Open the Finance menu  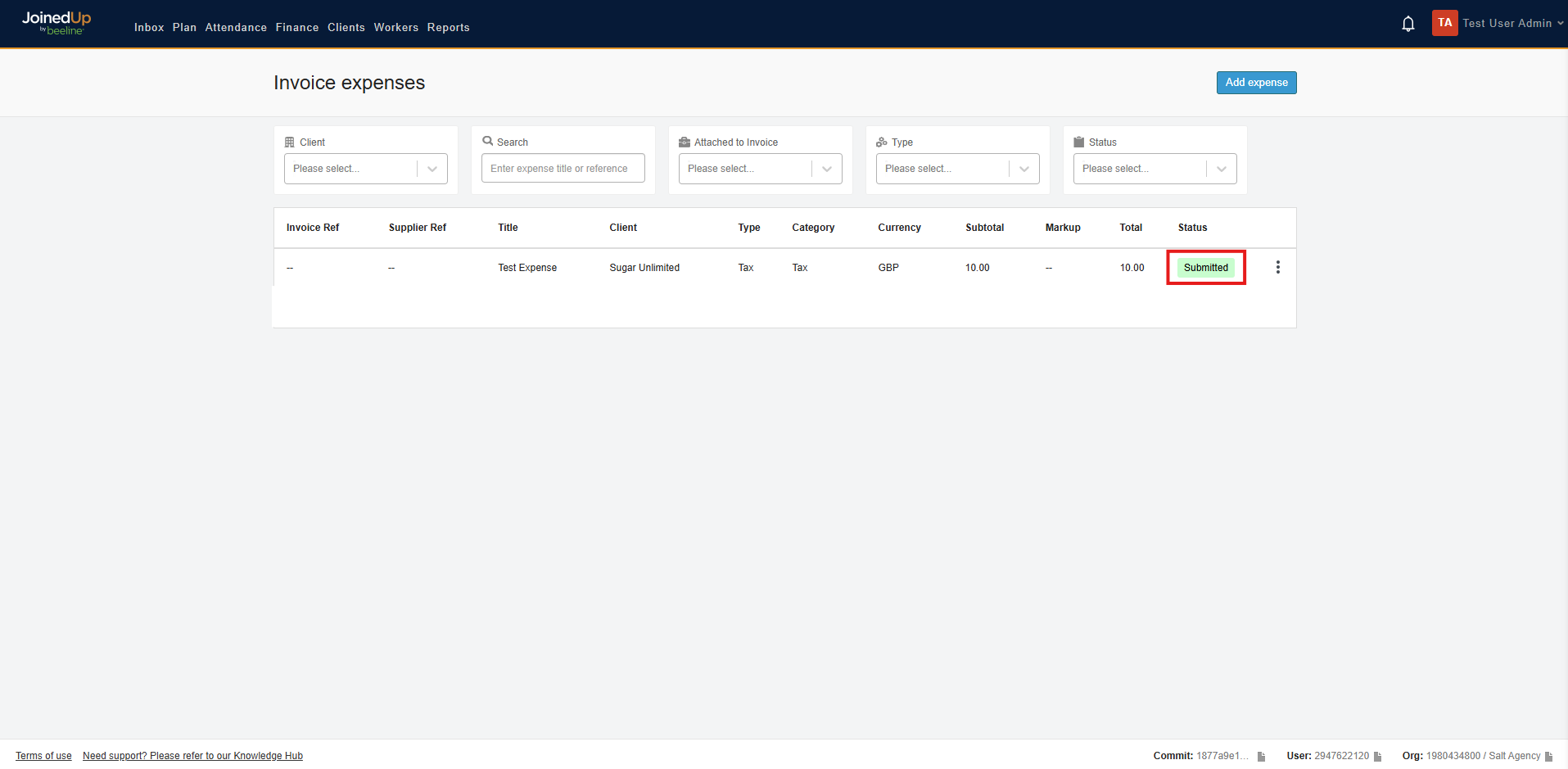tap(296, 27)
